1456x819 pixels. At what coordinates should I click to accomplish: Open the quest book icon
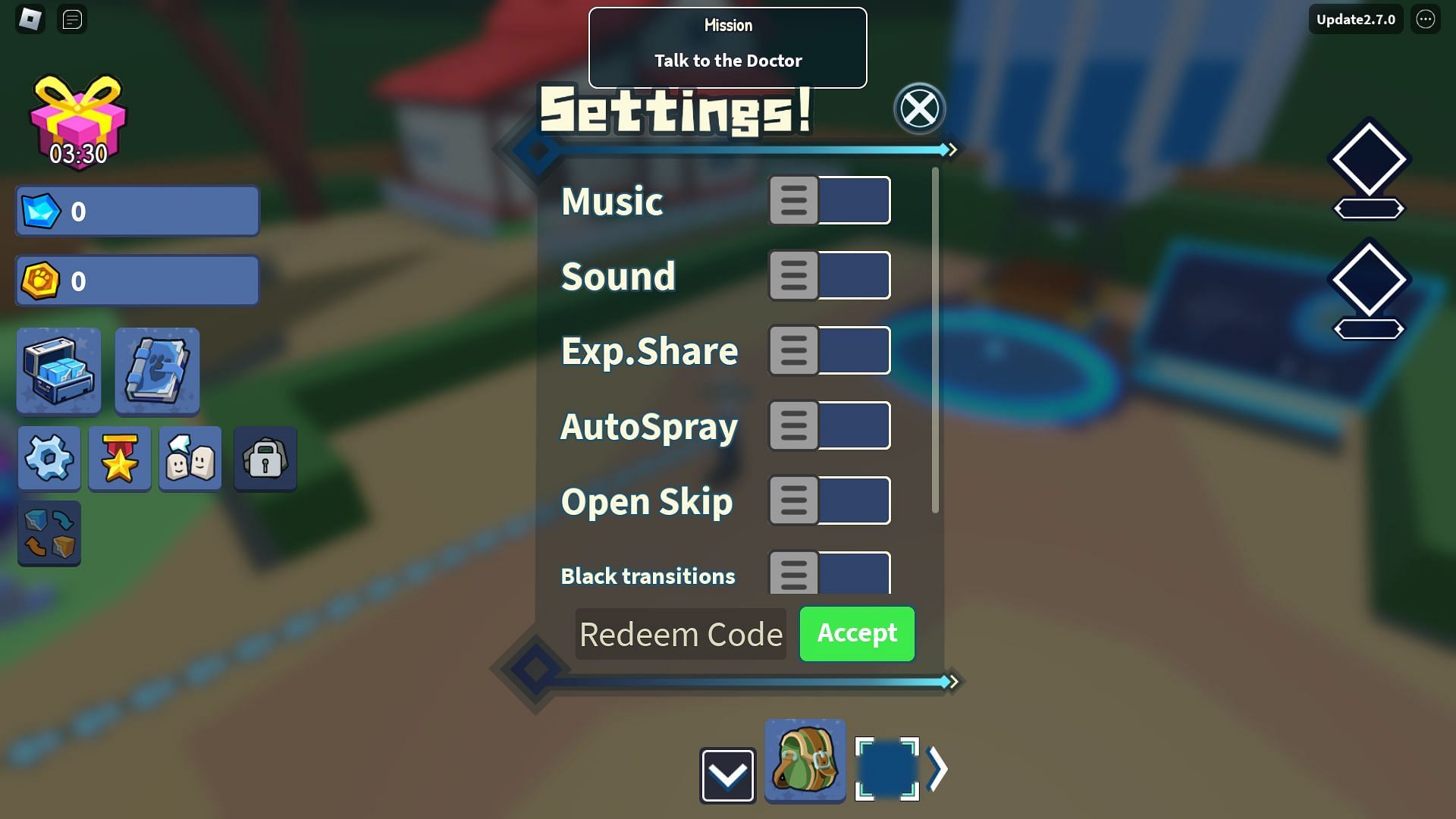tap(157, 370)
